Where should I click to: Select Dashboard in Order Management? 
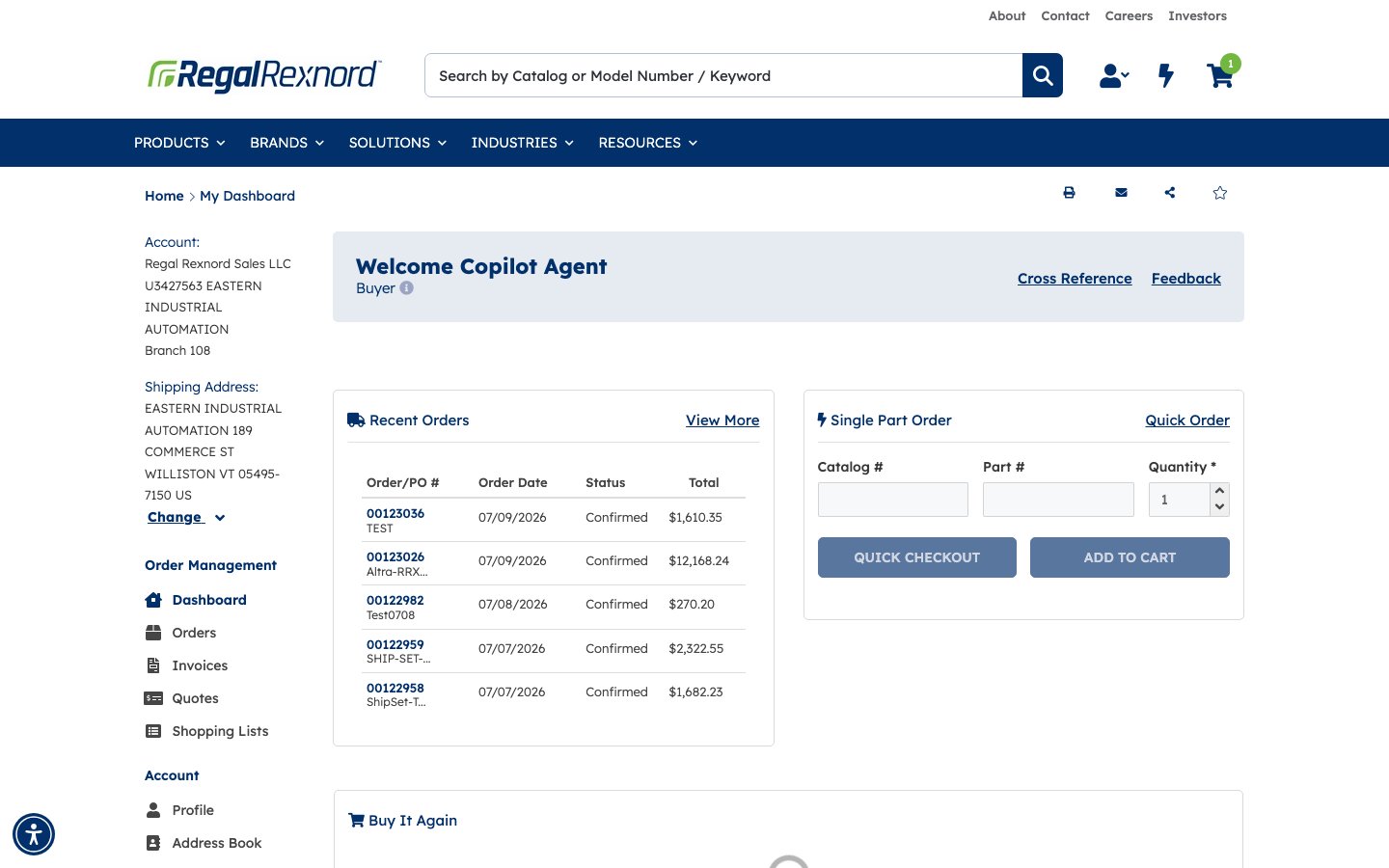pyautogui.click(x=209, y=600)
